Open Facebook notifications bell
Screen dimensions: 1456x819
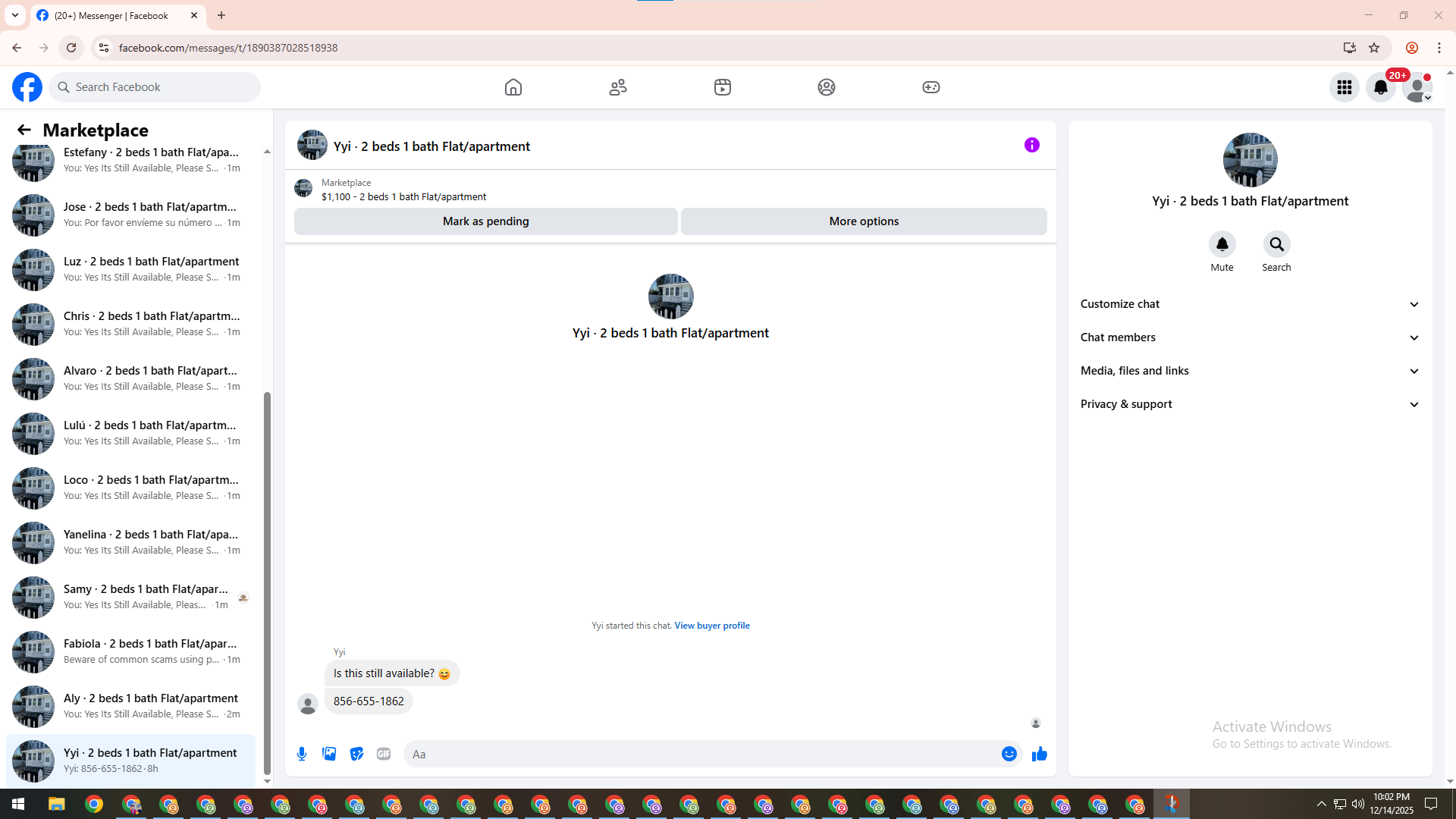(x=1380, y=87)
